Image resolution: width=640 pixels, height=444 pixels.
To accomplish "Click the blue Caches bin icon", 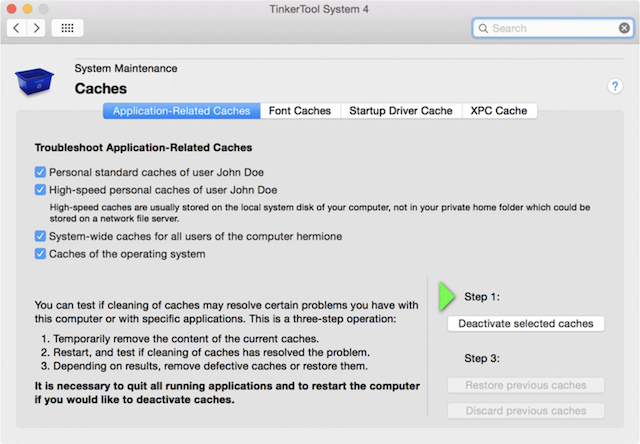I will (x=34, y=81).
